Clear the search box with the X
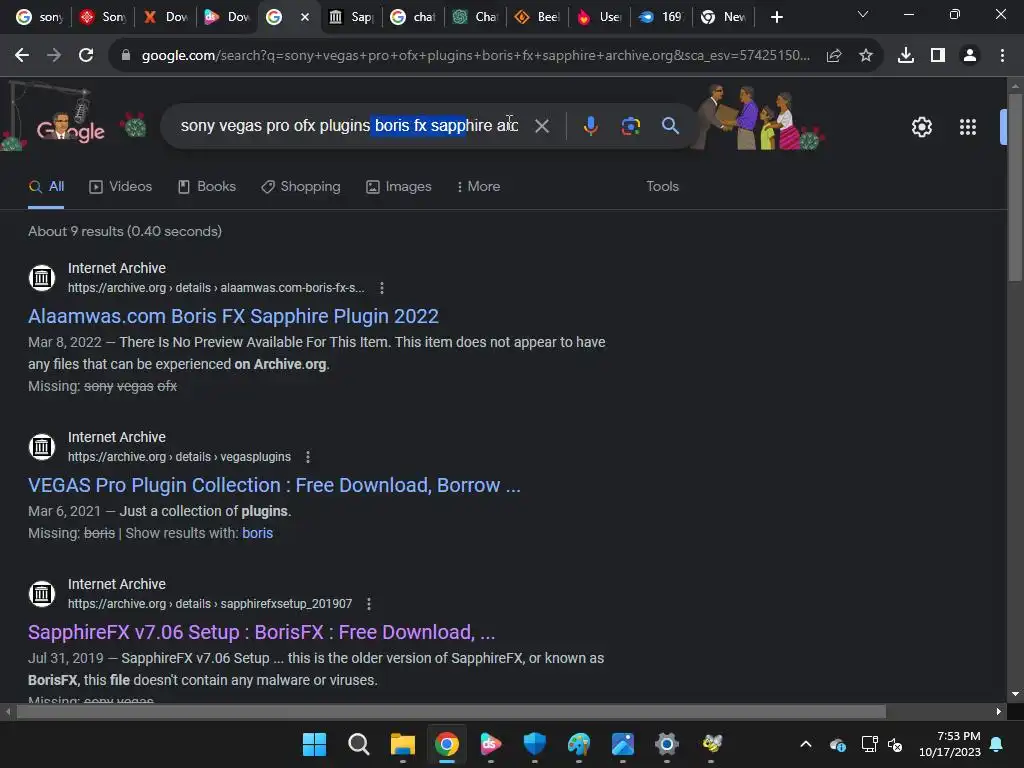Viewport: 1024px width, 768px height. [541, 125]
